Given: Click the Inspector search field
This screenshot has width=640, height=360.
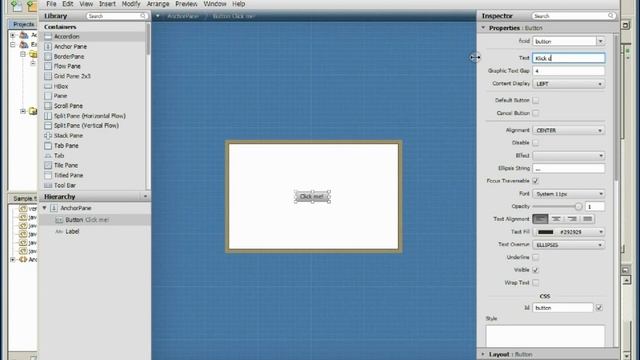Looking at the screenshot, I should point(573,16).
